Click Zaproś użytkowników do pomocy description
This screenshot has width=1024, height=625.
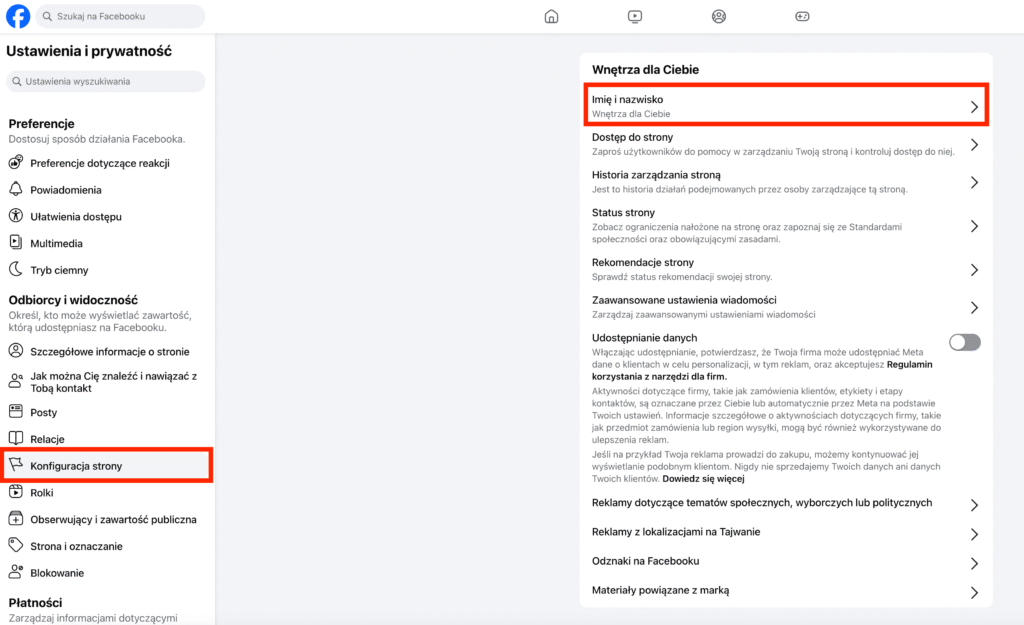point(773,152)
